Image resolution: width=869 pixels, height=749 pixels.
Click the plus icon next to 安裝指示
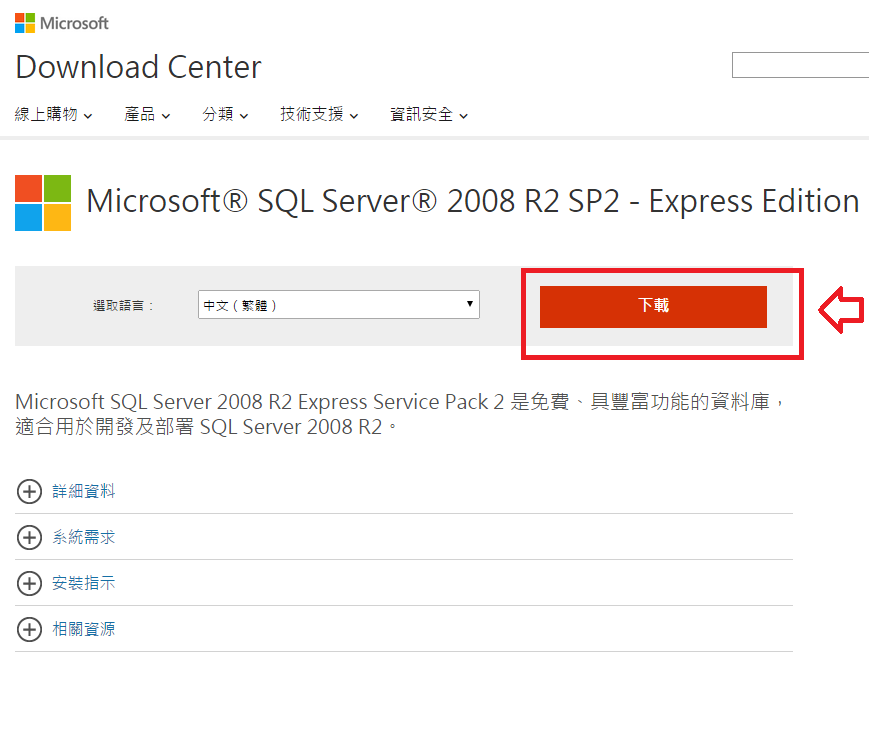pyautogui.click(x=30, y=583)
